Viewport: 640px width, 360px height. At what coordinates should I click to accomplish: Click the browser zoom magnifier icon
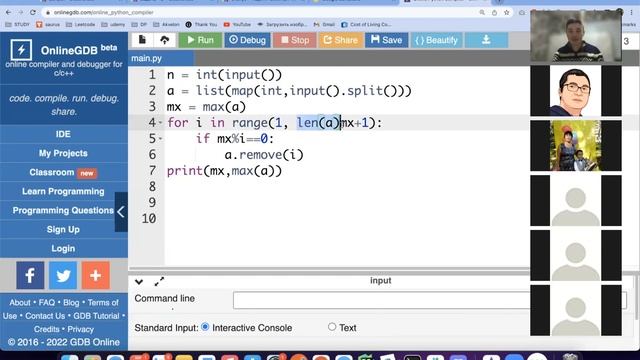(x=482, y=13)
